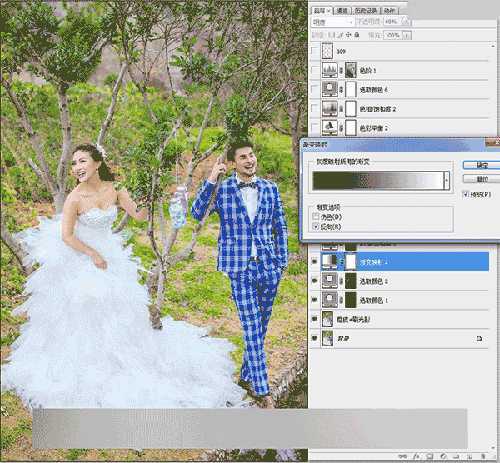Open the layer style fx icon

click(416, 456)
